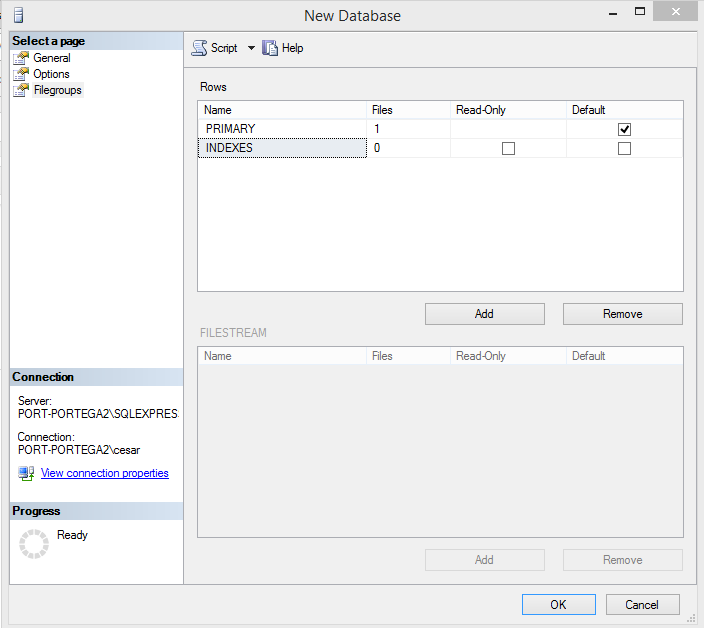This screenshot has height=628, width=704.
Task: Click the Ready progress spinner icon
Action: [x=34, y=544]
